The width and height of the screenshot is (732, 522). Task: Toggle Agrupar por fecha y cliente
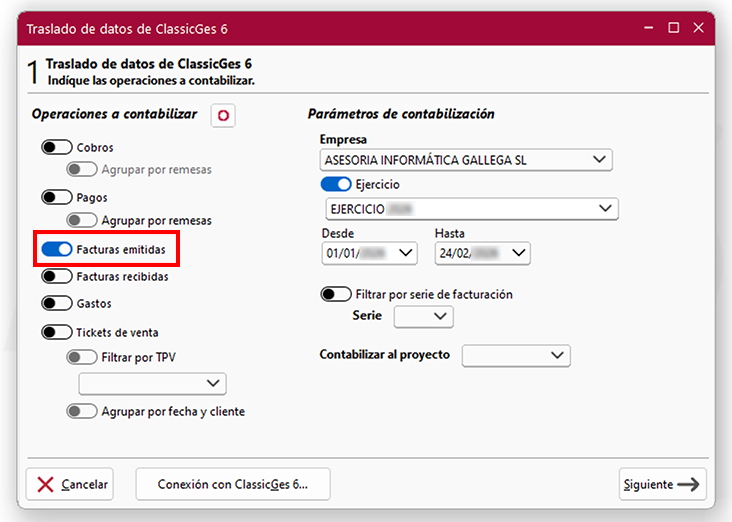tap(82, 411)
